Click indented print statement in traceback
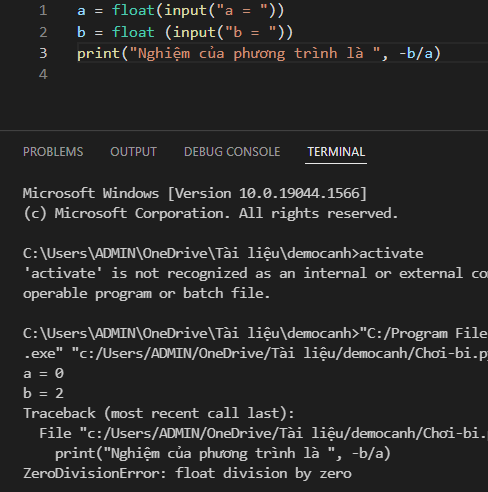The height and width of the screenshot is (492, 488). [223, 453]
